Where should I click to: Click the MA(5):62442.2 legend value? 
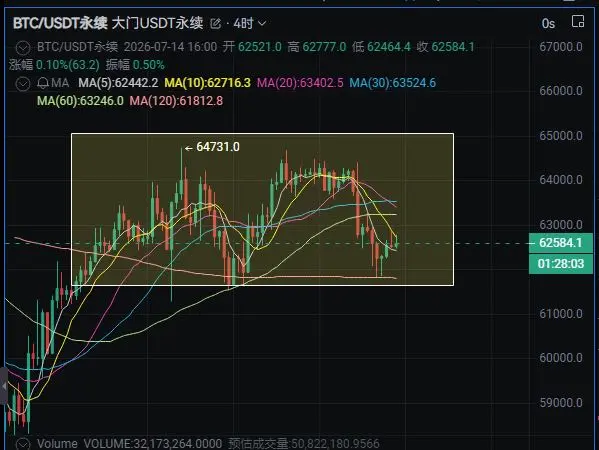coord(118,83)
